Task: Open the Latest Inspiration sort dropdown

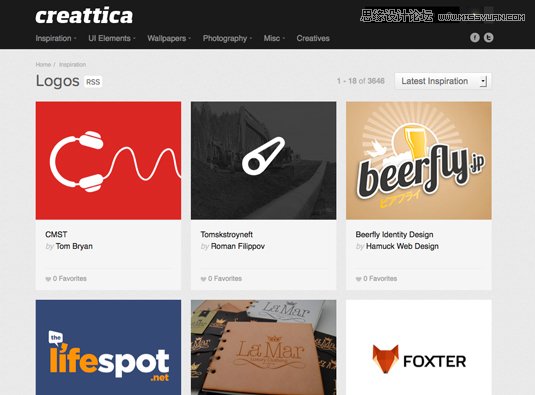Action: tap(443, 81)
